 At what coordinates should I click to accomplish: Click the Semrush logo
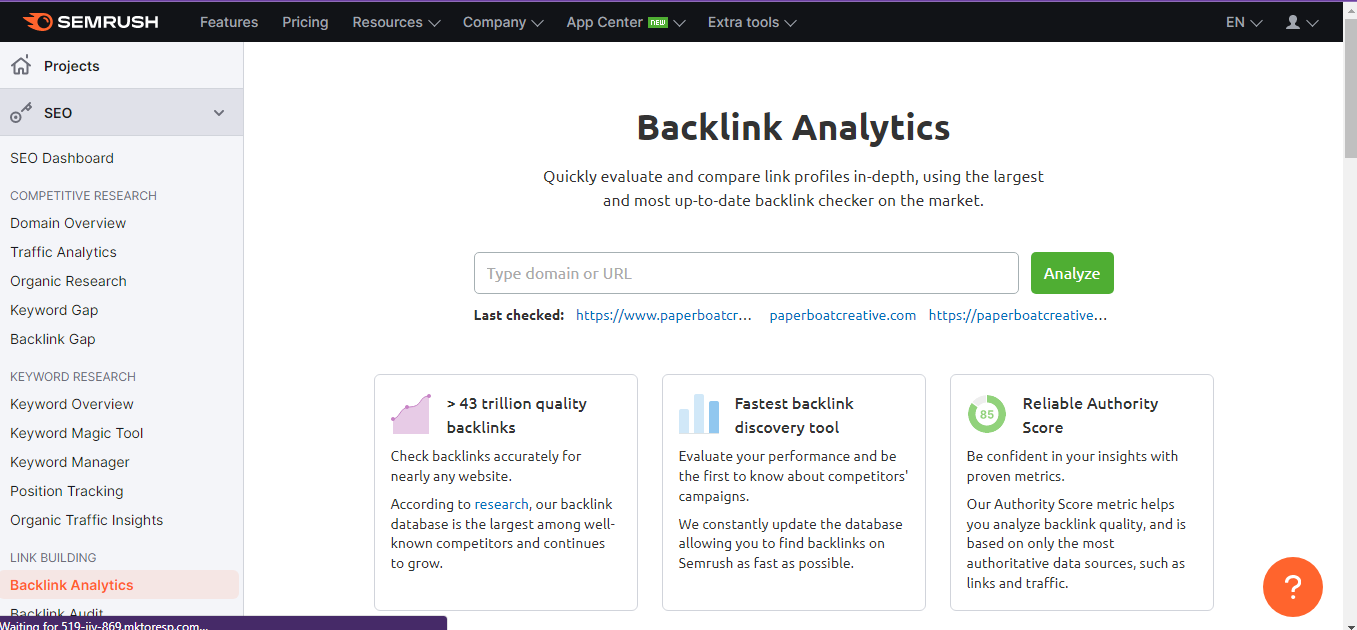(x=90, y=22)
